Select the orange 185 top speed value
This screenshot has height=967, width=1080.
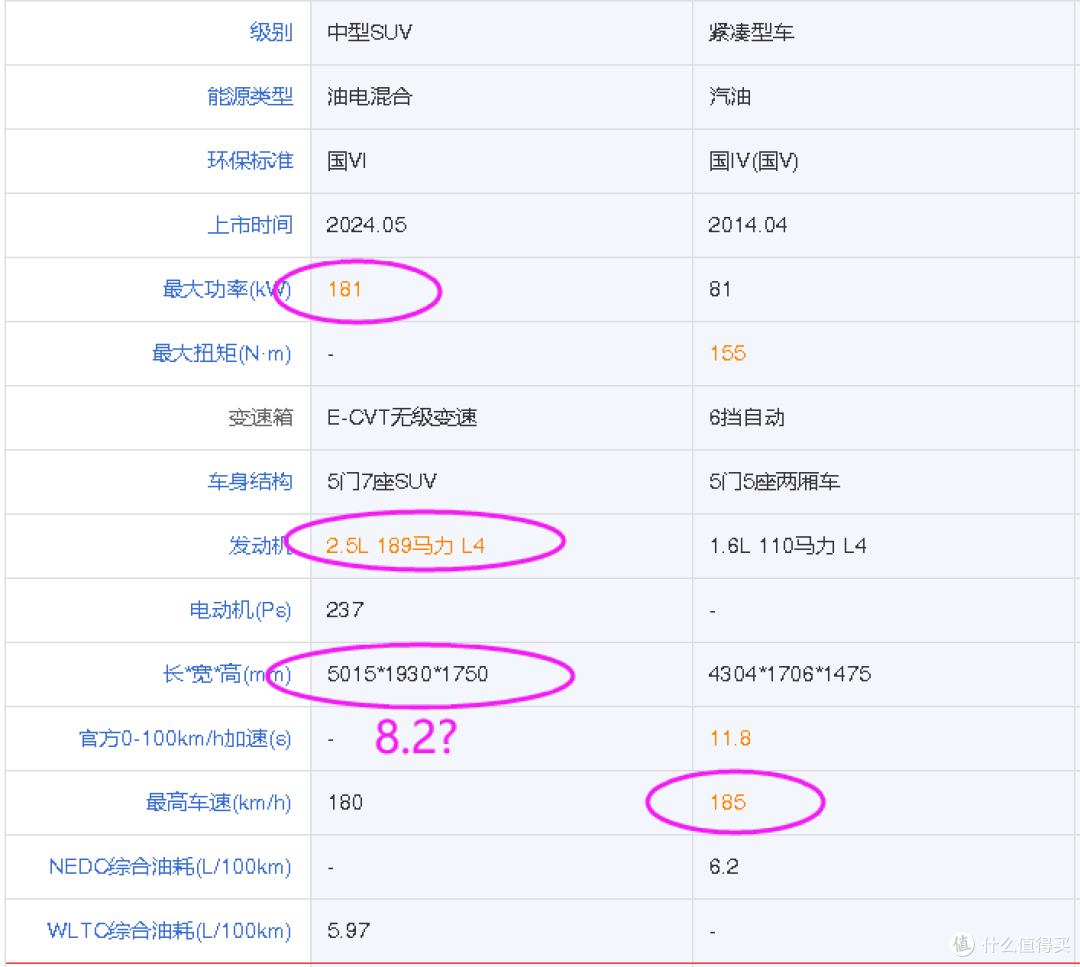coord(728,802)
